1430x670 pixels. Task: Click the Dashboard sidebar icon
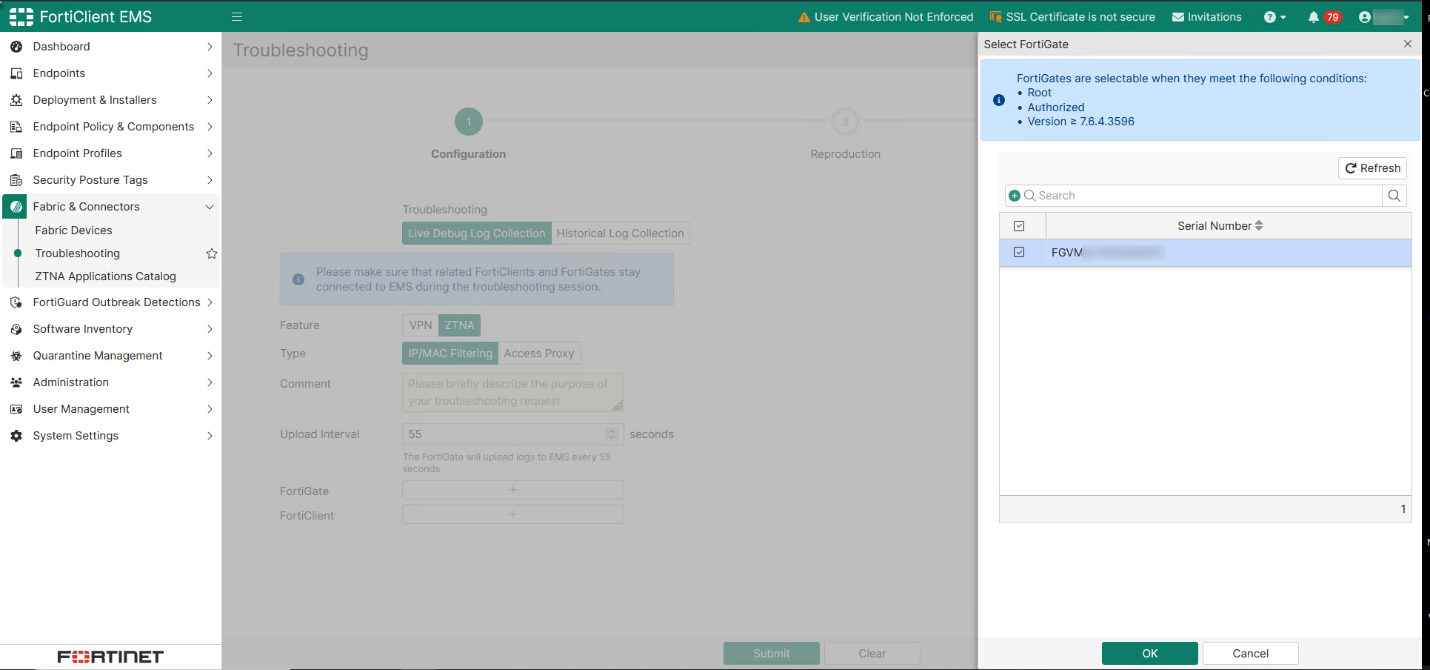point(16,47)
